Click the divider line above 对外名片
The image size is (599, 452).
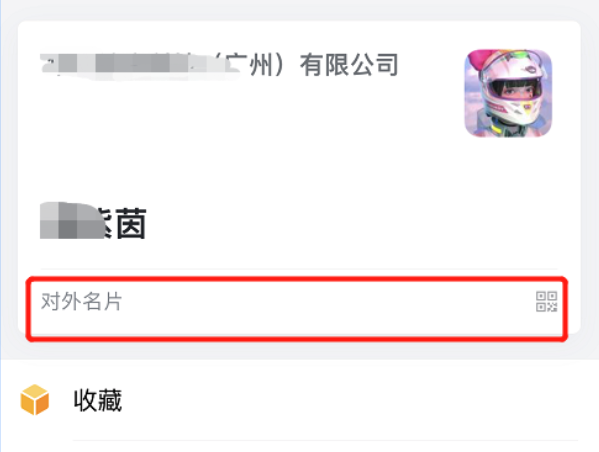click(299, 269)
